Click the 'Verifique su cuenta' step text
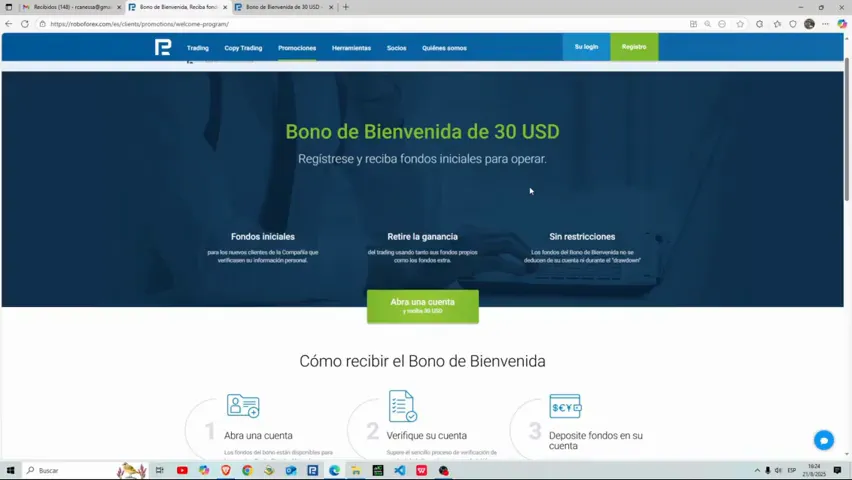This screenshot has height=480, width=852. tap(427, 435)
